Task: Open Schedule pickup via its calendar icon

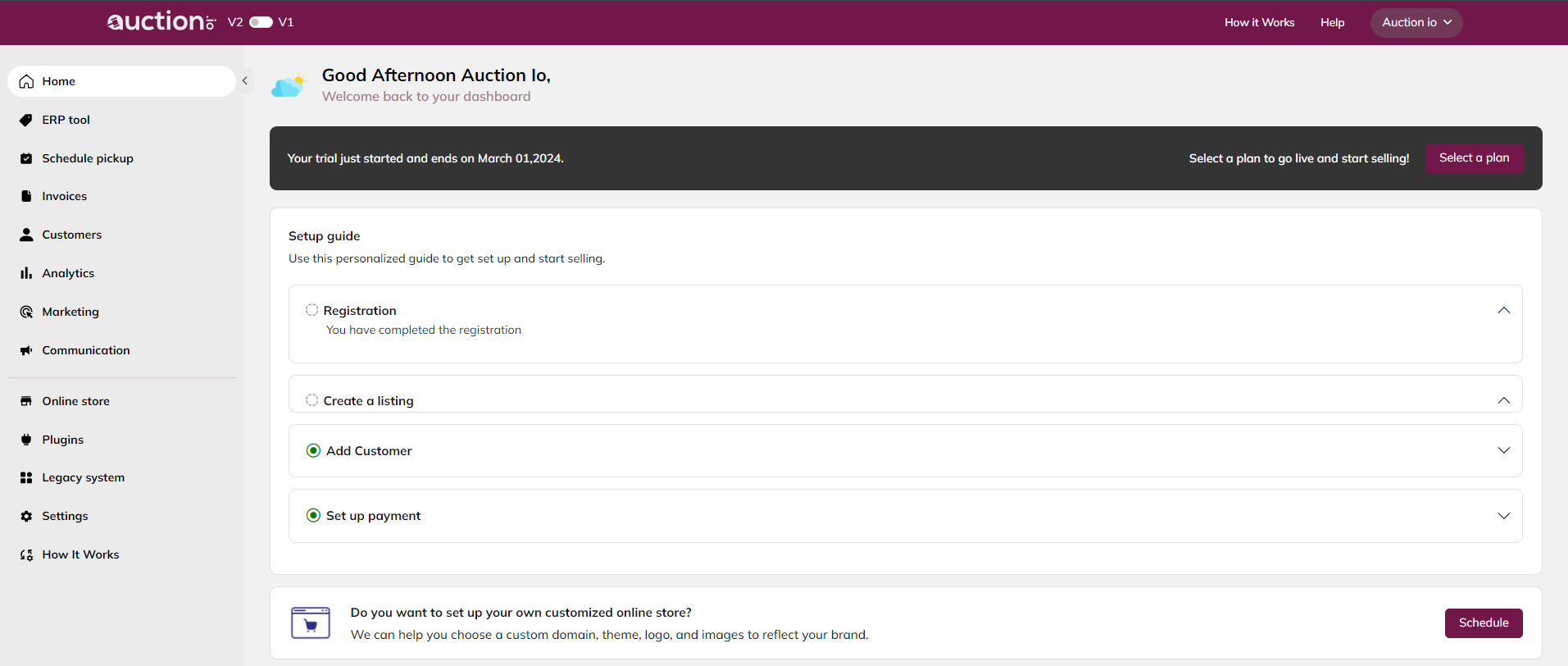Action: point(26,158)
